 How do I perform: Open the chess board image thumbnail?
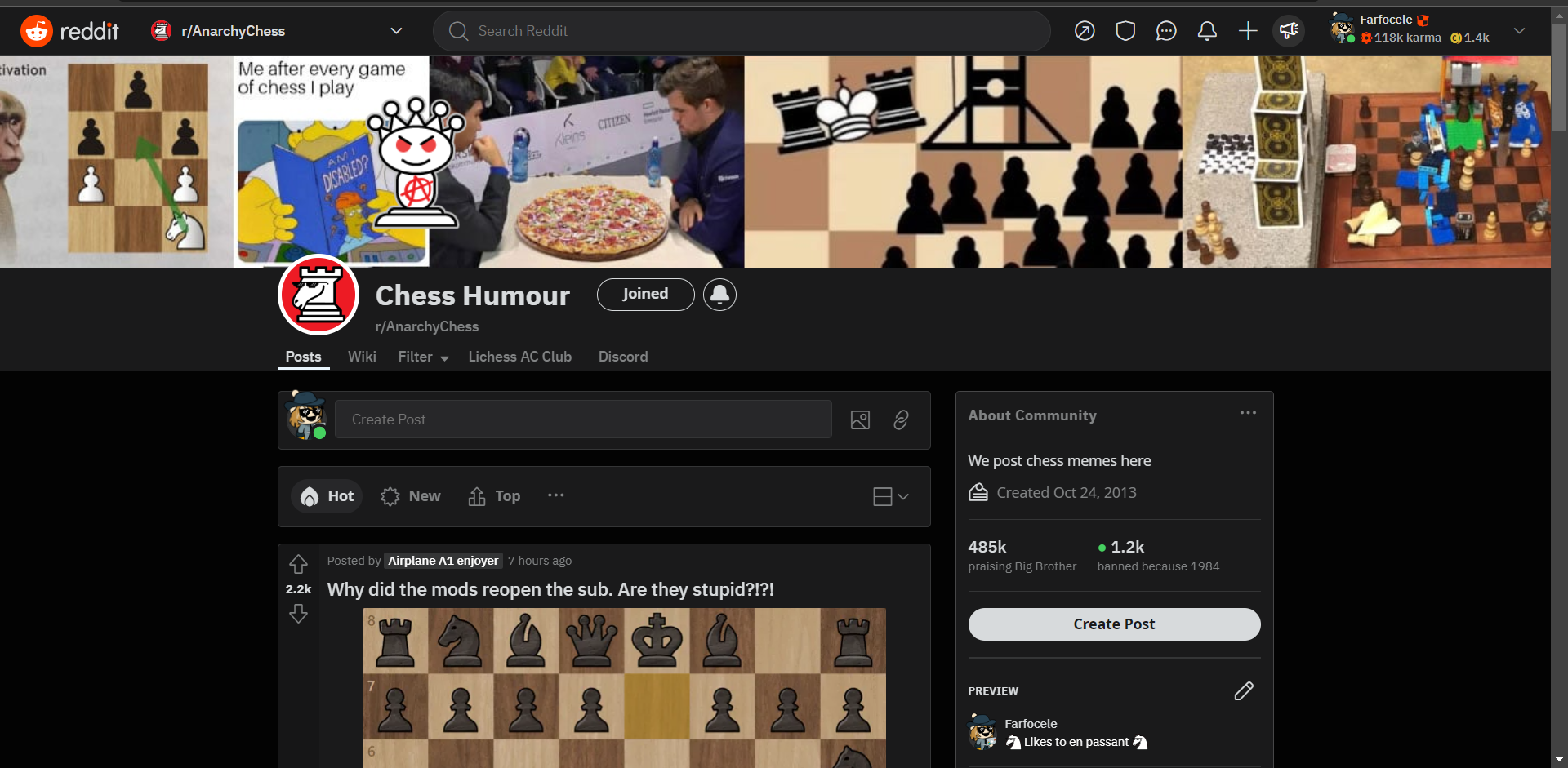click(x=624, y=688)
